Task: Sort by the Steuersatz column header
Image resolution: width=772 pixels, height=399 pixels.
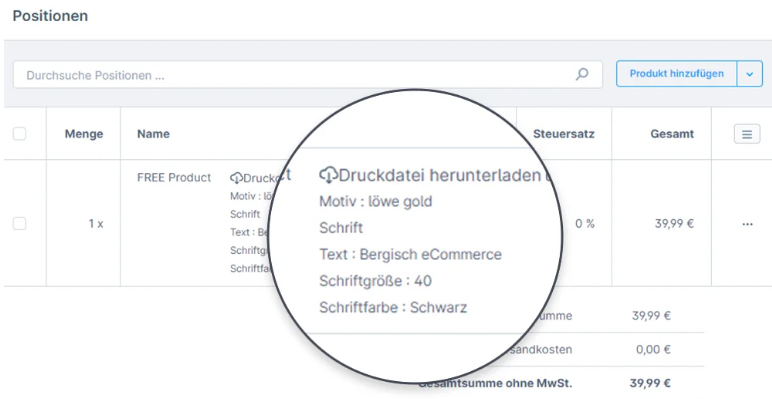Action: click(564, 134)
